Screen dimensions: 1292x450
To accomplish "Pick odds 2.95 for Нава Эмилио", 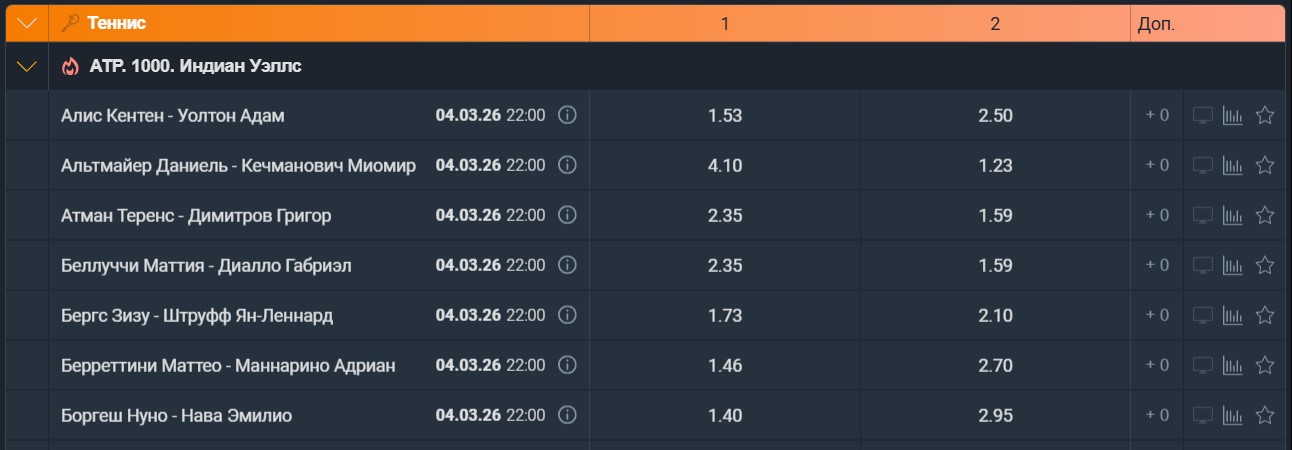I will pyautogui.click(x=995, y=415).
